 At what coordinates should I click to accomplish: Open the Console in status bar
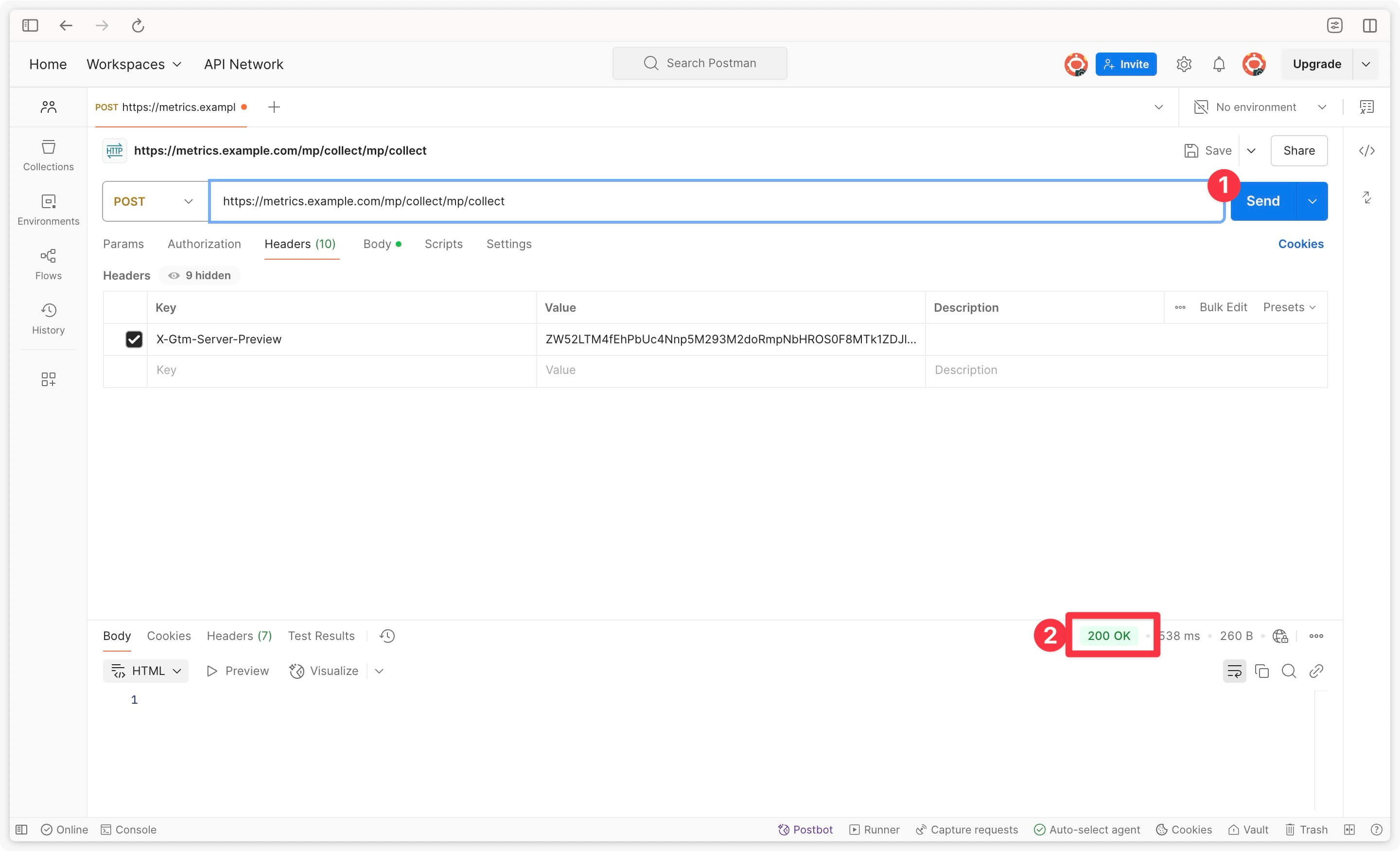(129, 830)
